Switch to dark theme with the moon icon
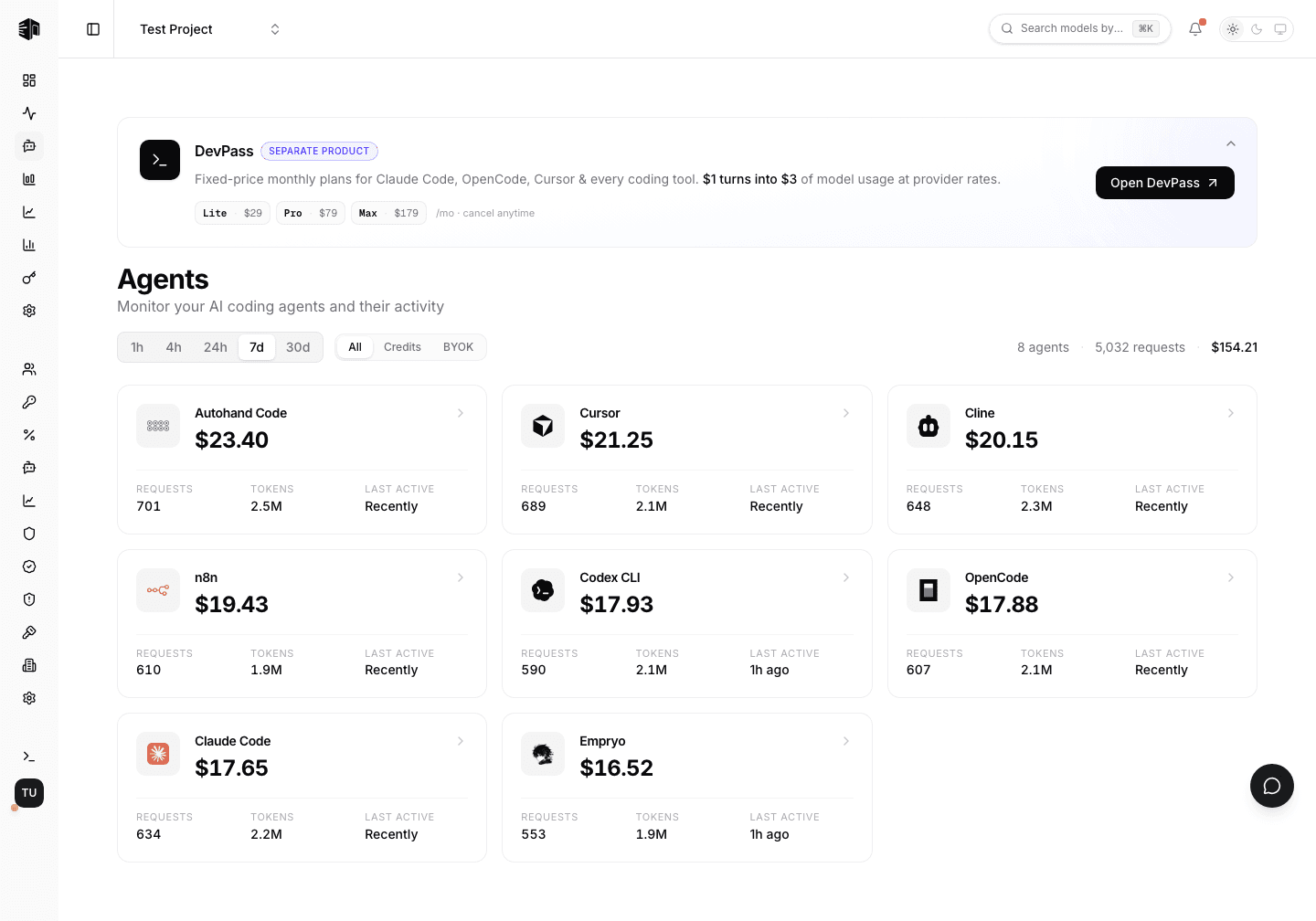The width and height of the screenshot is (1316, 921). coord(1257,29)
